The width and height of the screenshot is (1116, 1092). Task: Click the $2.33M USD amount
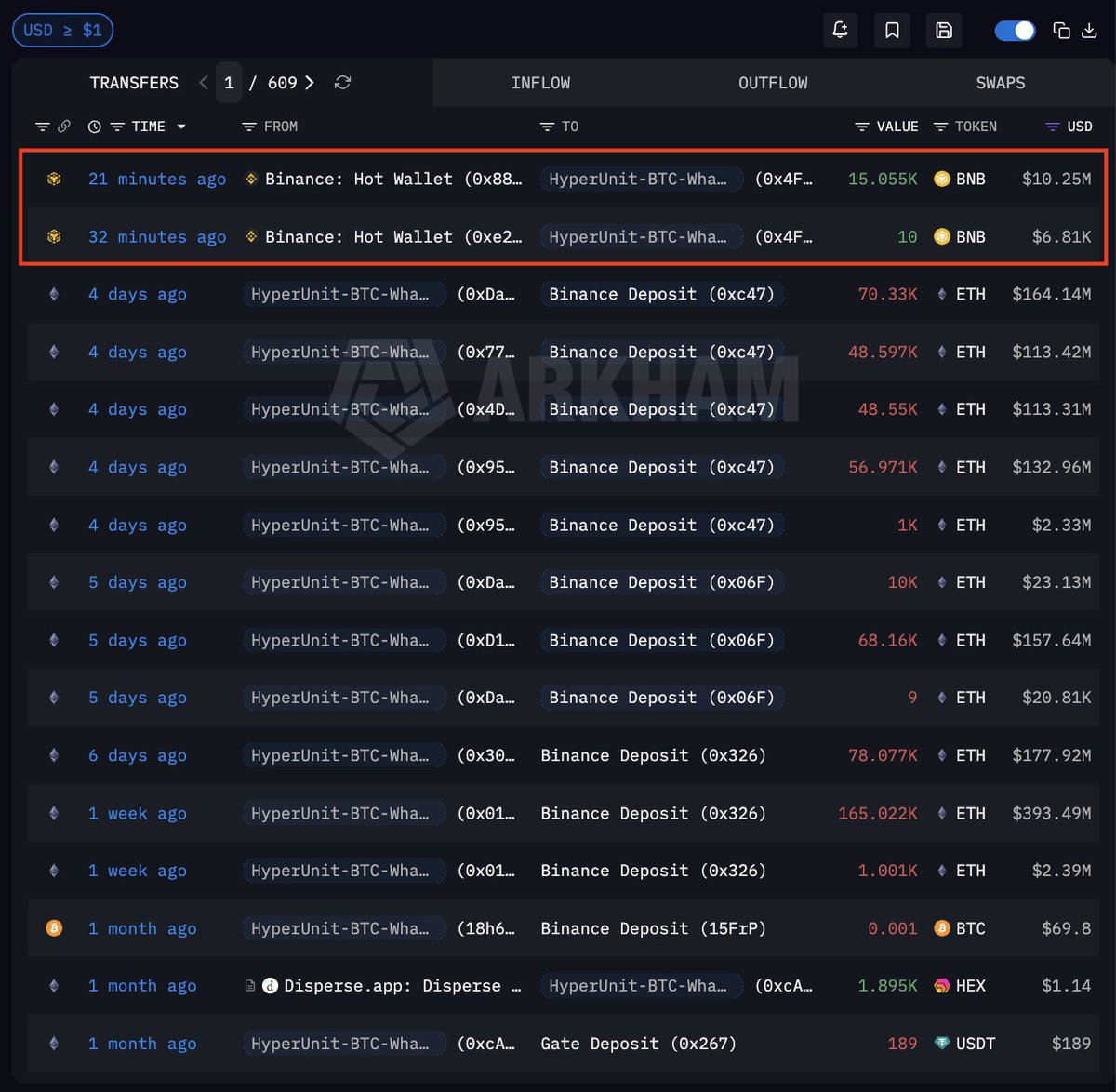click(1061, 525)
